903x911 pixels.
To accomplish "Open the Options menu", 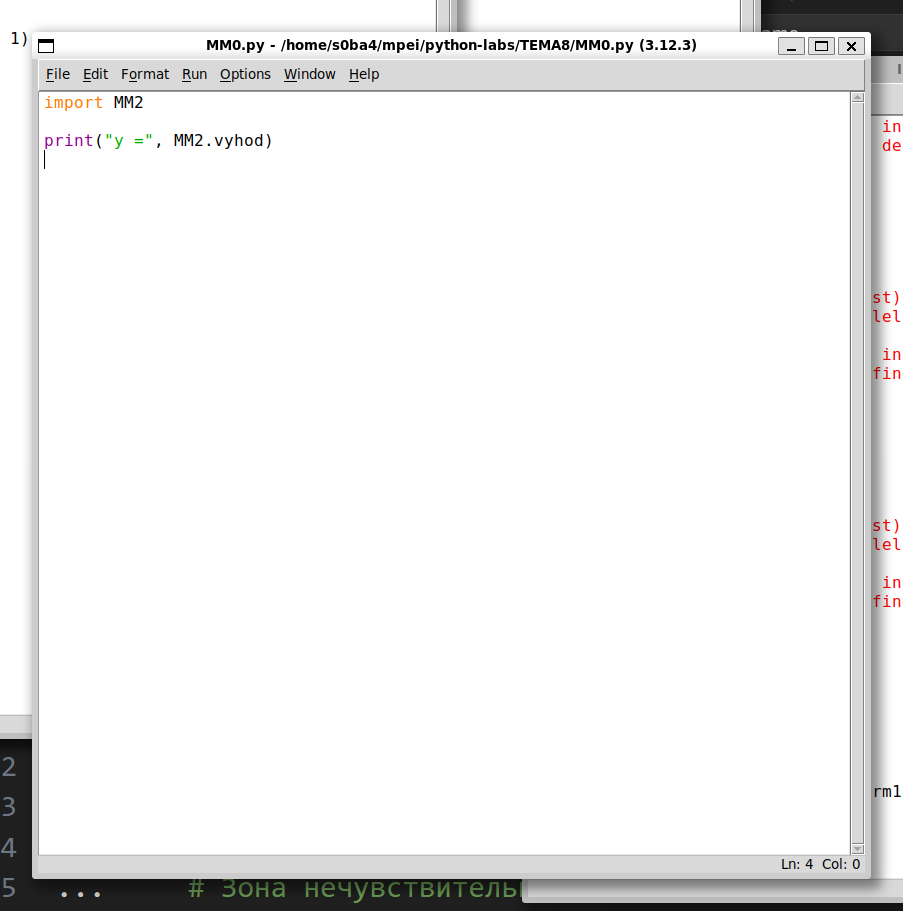I will [245, 74].
